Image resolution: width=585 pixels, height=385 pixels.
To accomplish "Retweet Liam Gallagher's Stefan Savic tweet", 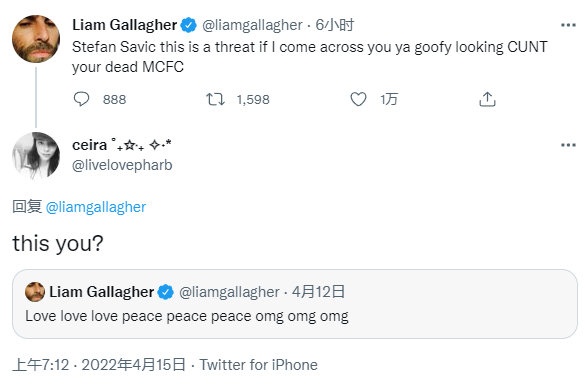I will coord(216,99).
